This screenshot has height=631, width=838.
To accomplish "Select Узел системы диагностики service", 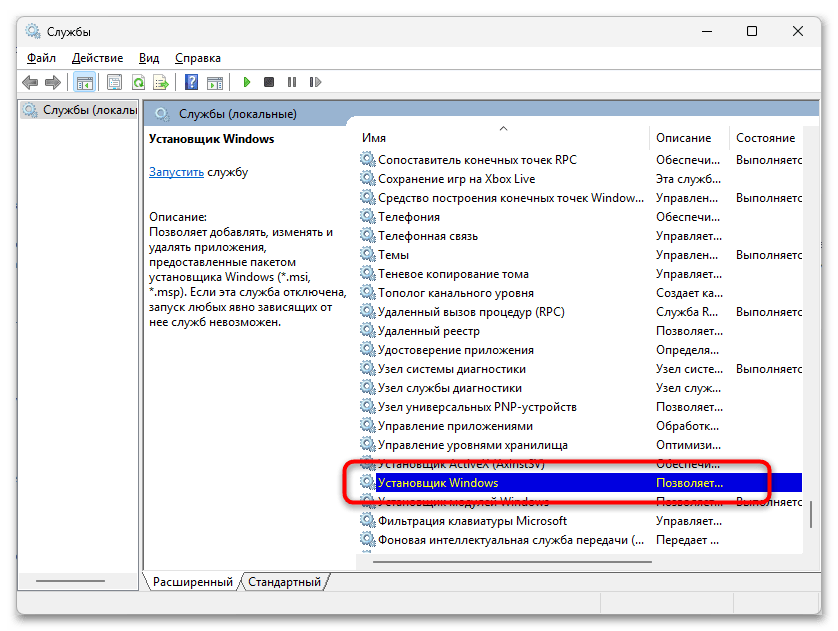I will pos(452,369).
